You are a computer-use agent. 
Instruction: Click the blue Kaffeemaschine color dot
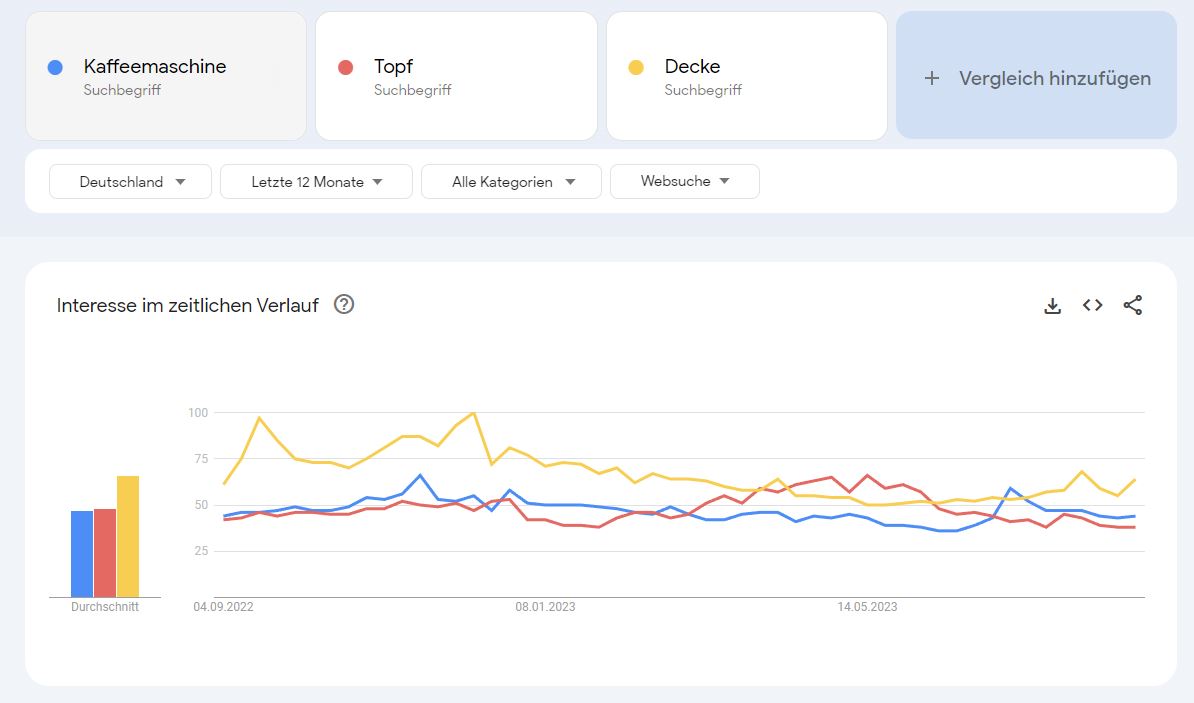point(55,67)
